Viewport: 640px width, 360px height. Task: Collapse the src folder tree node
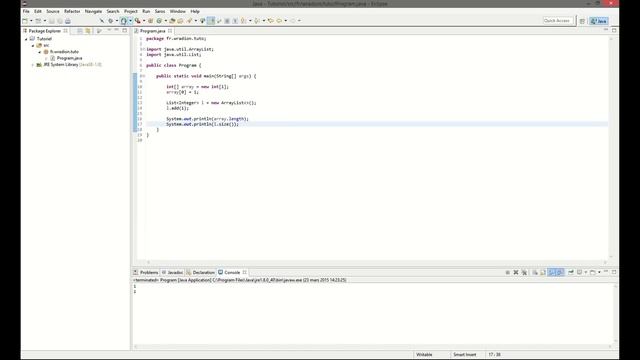click(x=33, y=46)
